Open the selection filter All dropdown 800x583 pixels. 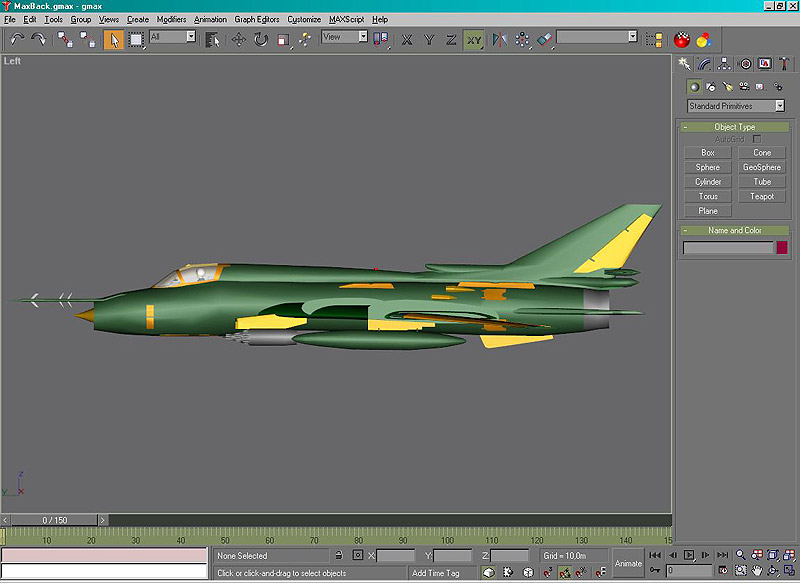(173, 37)
